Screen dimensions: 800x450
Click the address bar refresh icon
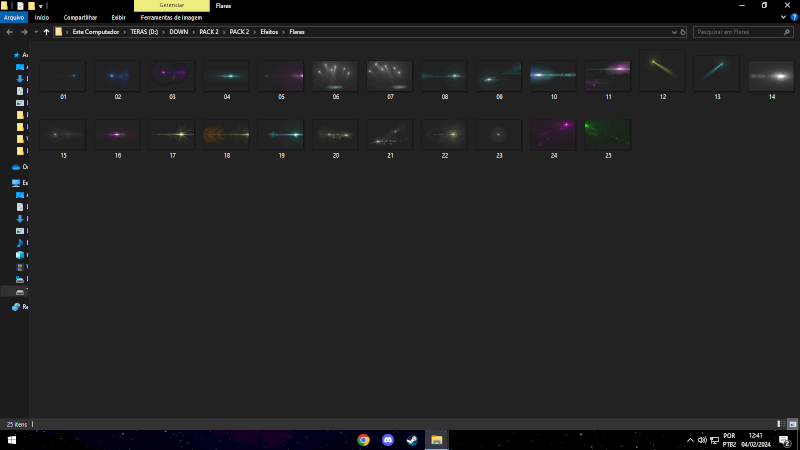point(684,32)
